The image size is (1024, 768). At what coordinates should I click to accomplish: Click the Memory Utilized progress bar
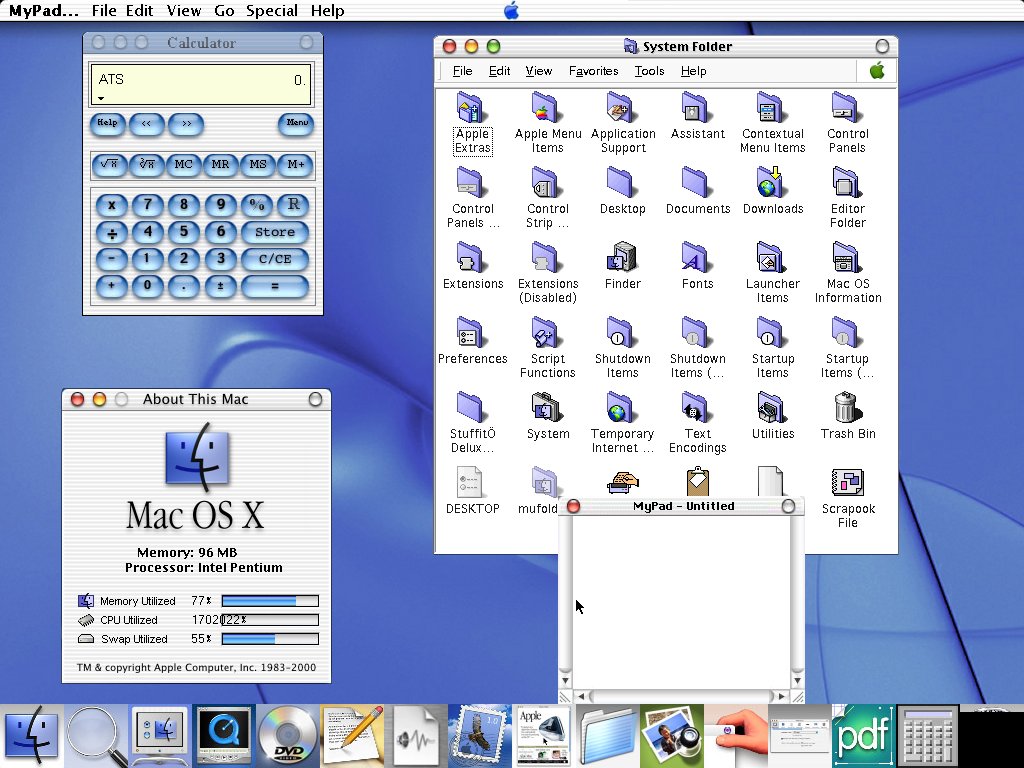(270, 601)
